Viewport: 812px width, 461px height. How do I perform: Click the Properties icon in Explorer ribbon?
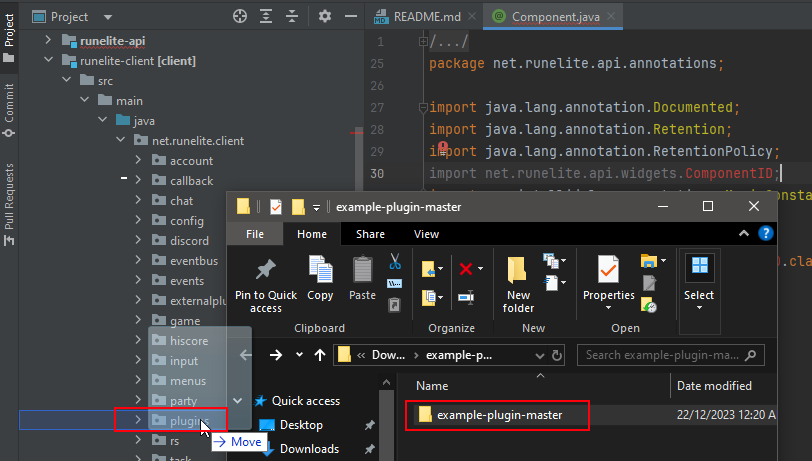pyautogui.click(x=608, y=269)
